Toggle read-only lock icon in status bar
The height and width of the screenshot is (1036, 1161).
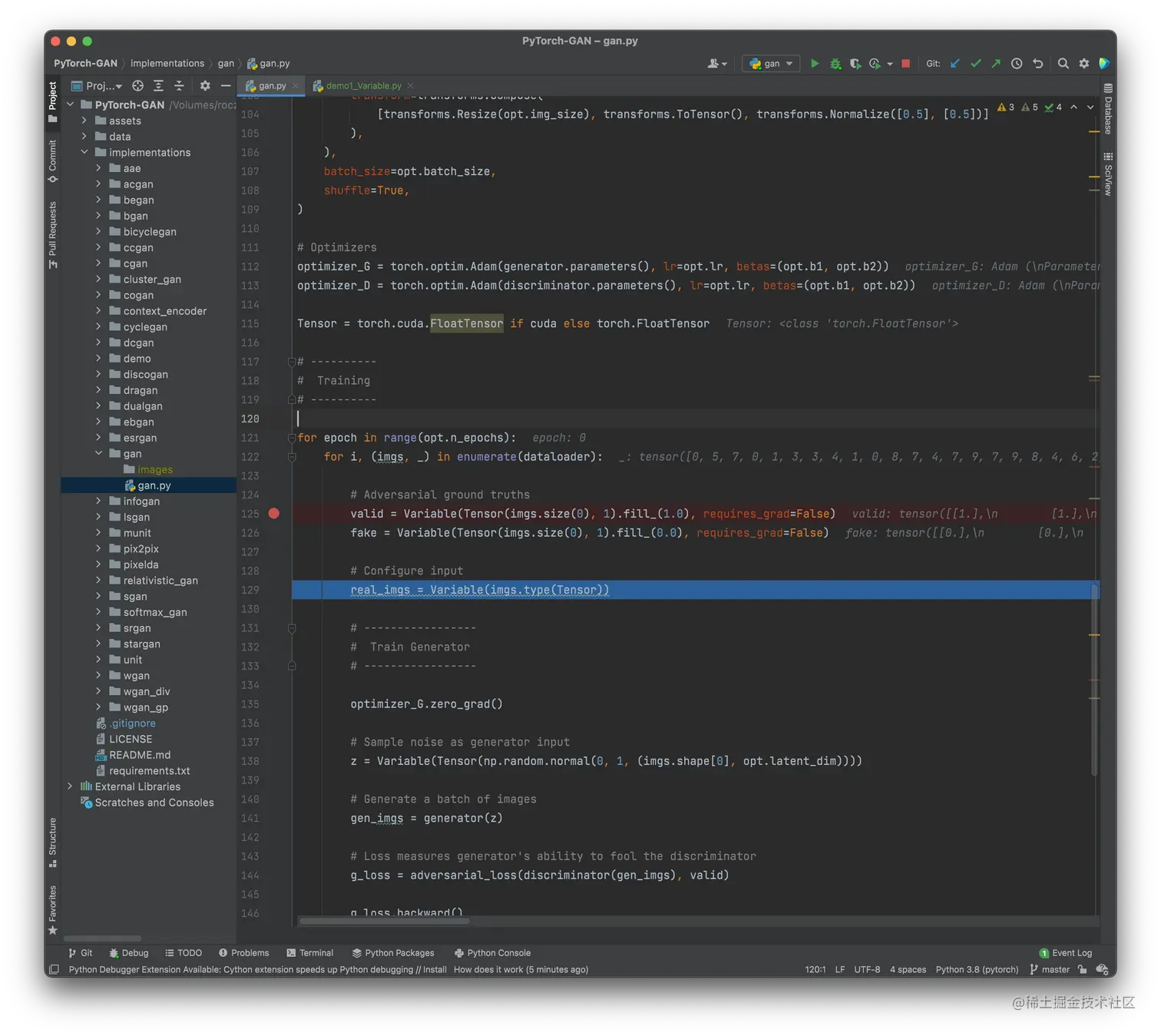(x=1082, y=969)
